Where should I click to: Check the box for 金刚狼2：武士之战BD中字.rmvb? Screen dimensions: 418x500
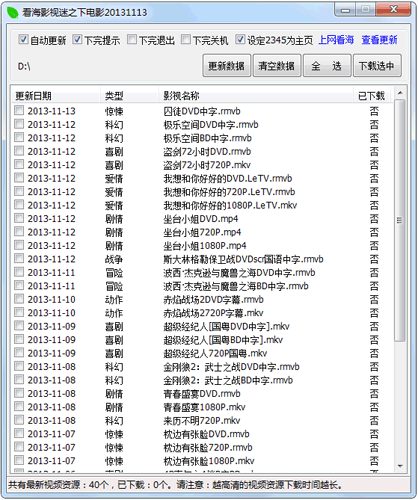(19, 379)
